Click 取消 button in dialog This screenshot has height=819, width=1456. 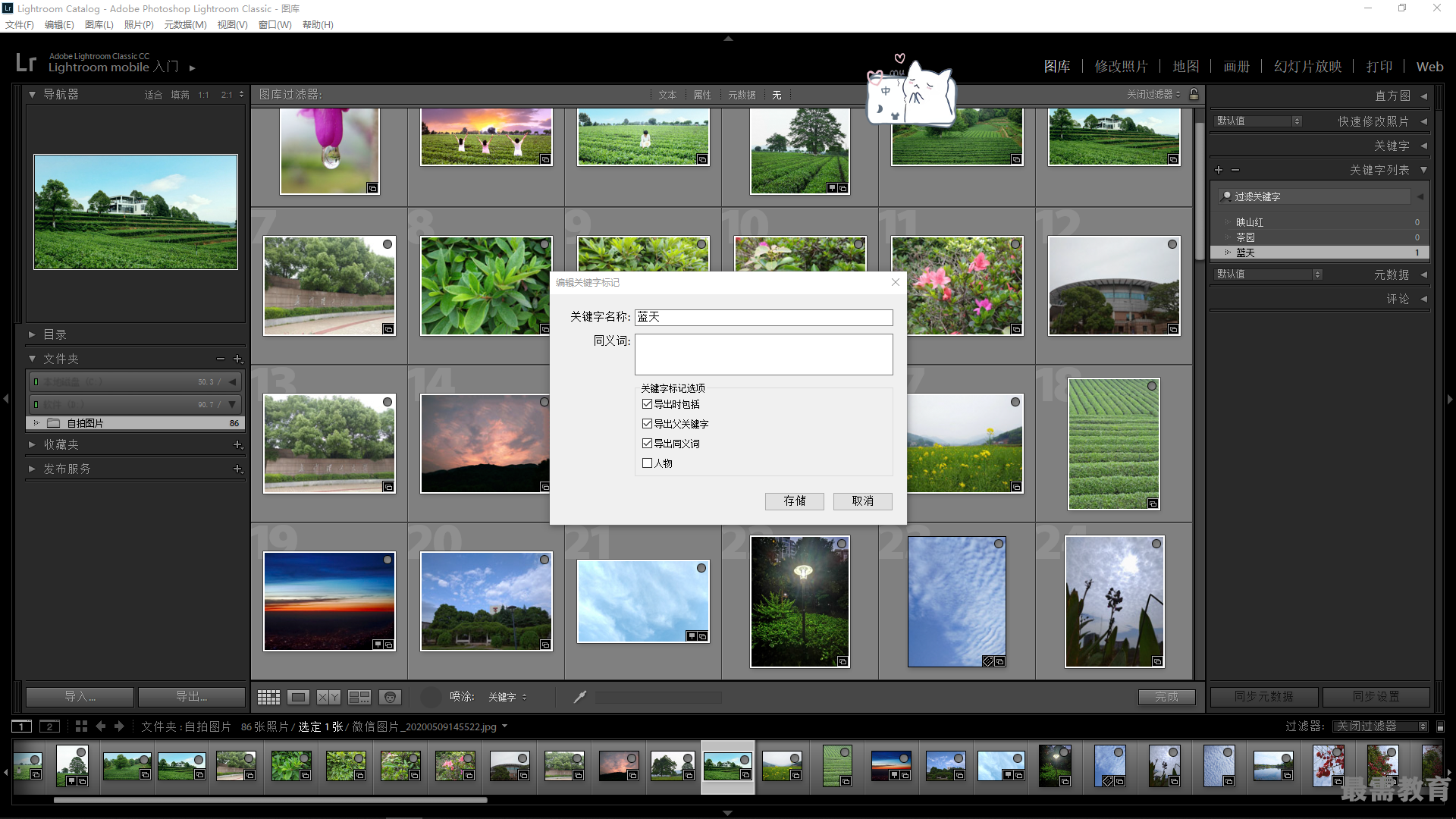862,501
